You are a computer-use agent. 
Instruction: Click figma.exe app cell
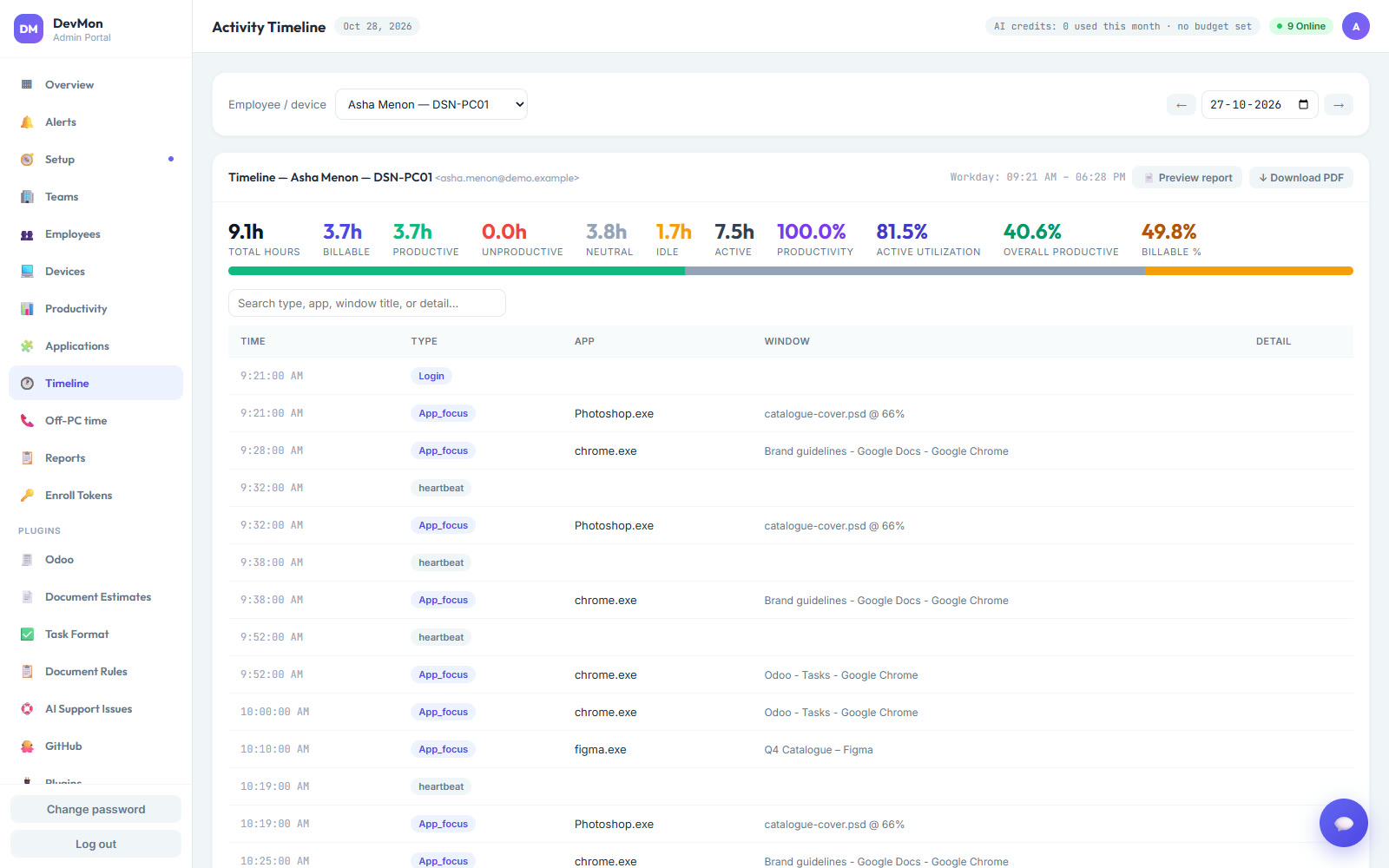tap(600, 749)
